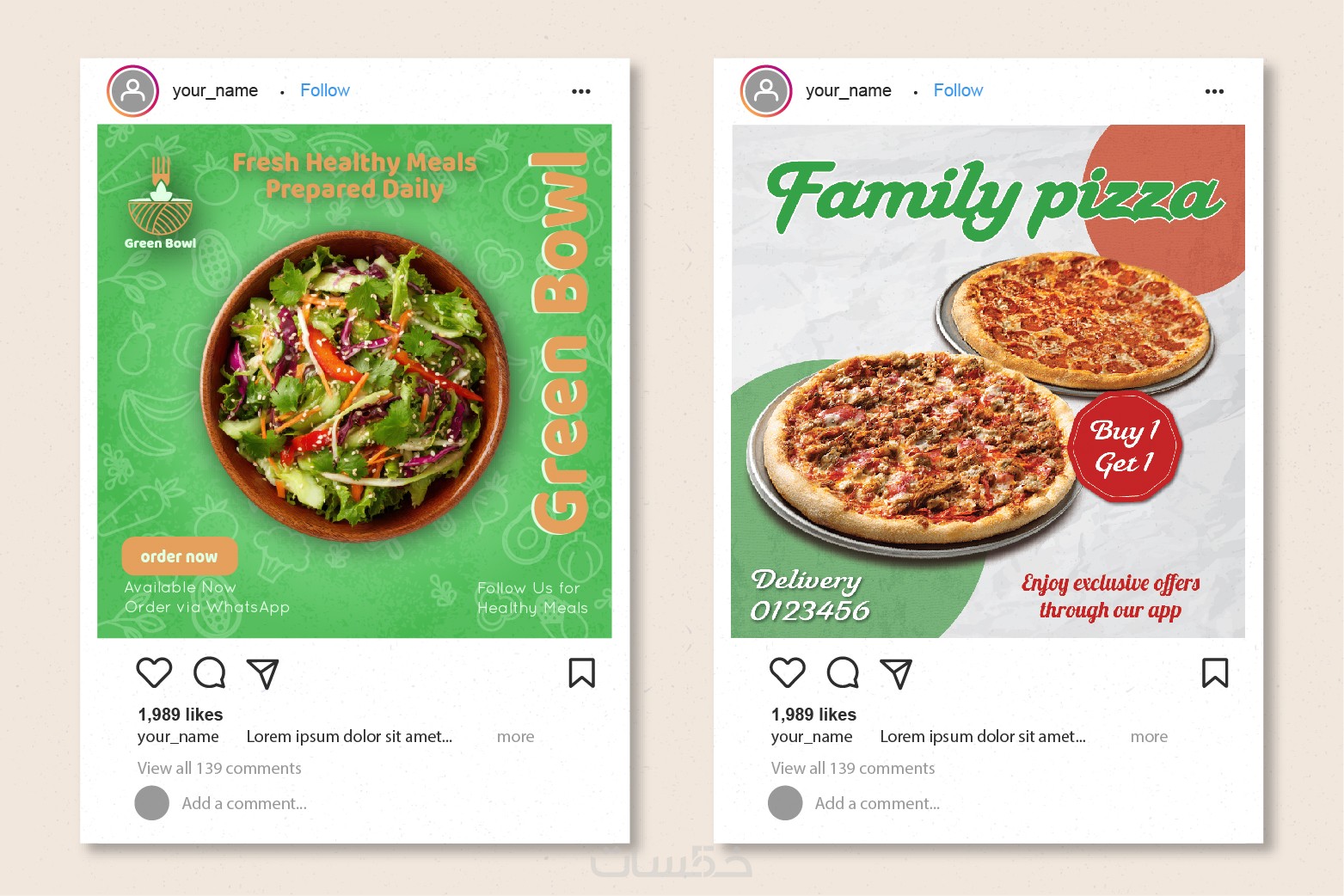
Task: Share the Green Bowl salad post
Action: [263, 673]
